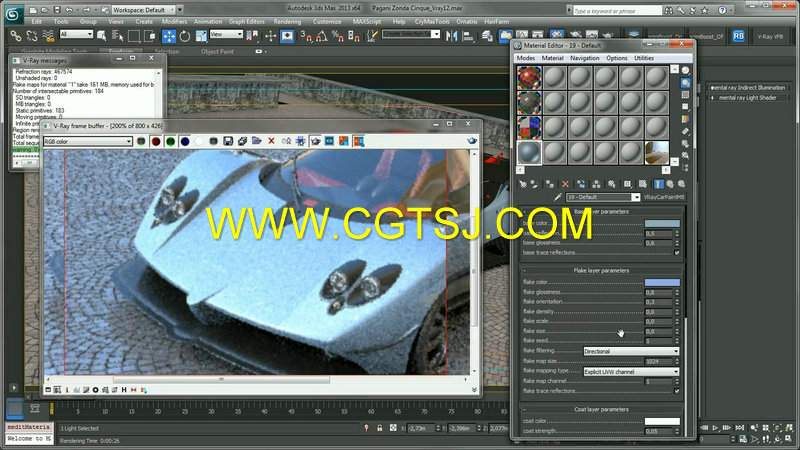
Task: Toggle the 3D Snaps icon
Action: tap(306, 36)
